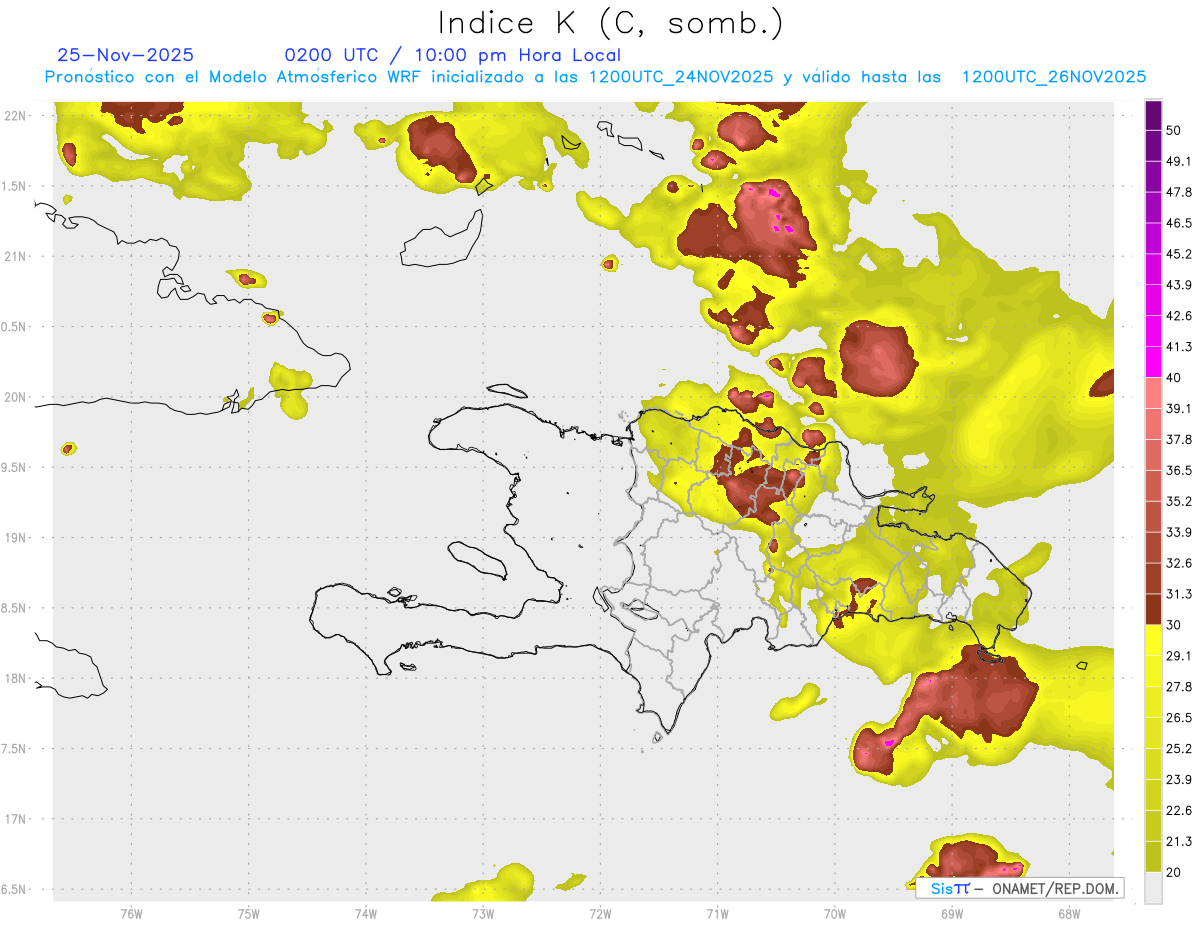Click the "9.5N" latitude label
The width and height of the screenshot is (1200, 927).
click(14, 467)
